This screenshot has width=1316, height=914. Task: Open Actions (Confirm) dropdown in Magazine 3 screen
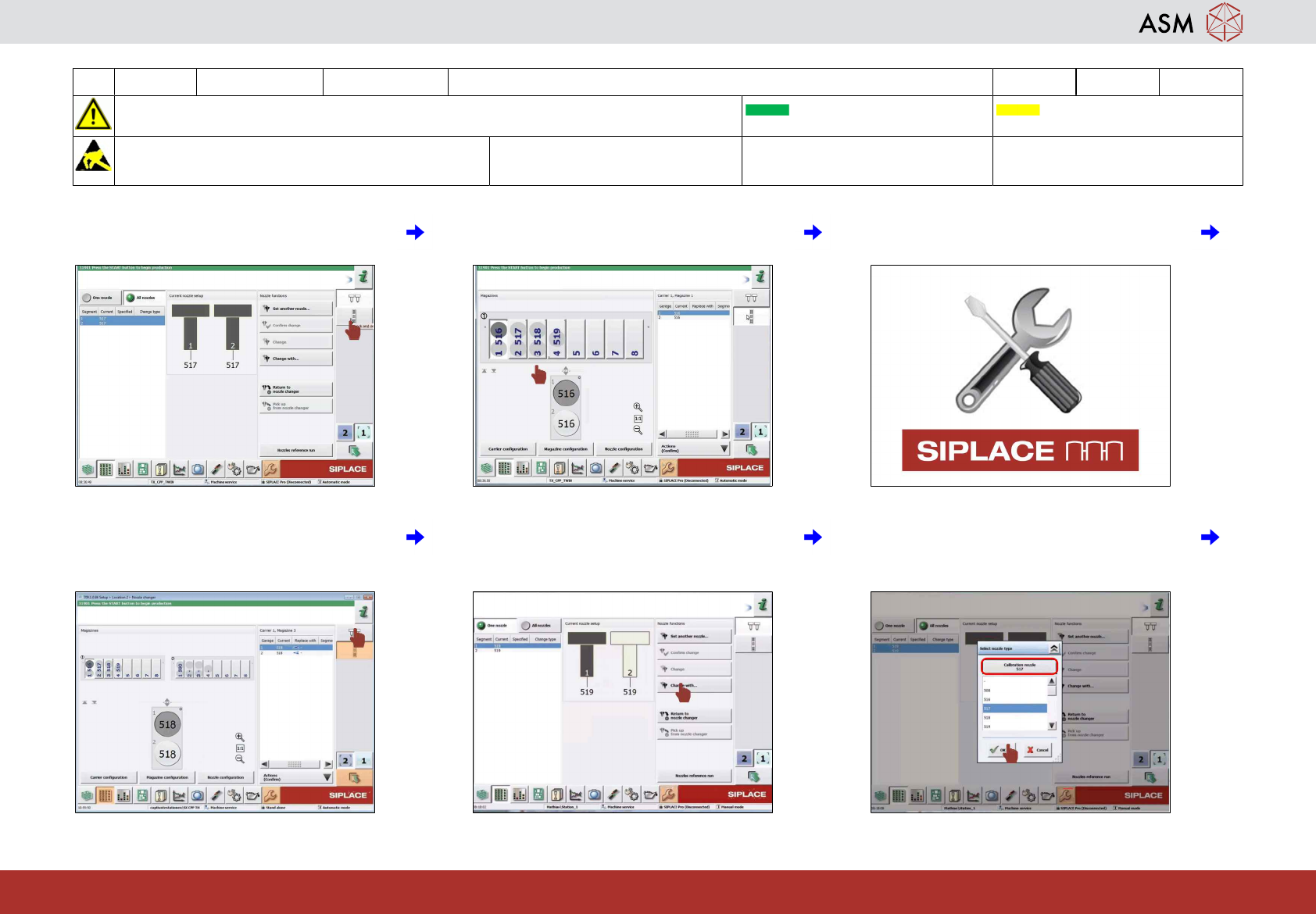click(297, 777)
